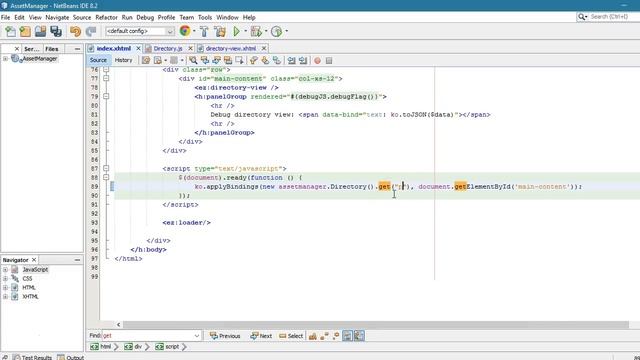
Task: Switch to the Directory.js tab
Action: click(168, 49)
